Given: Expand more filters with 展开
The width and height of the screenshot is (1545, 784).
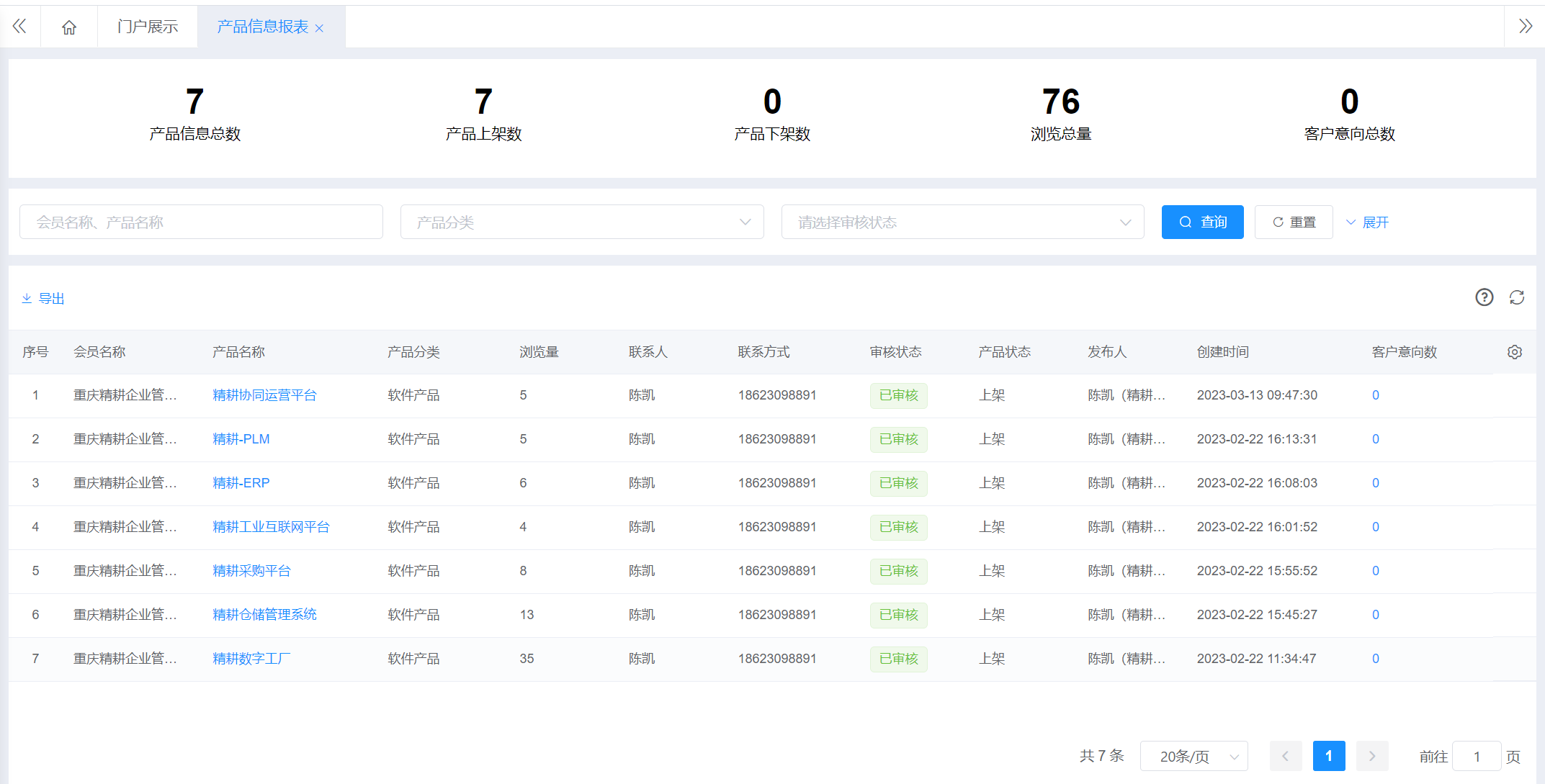Looking at the screenshot, I should tap(1367, 222).
